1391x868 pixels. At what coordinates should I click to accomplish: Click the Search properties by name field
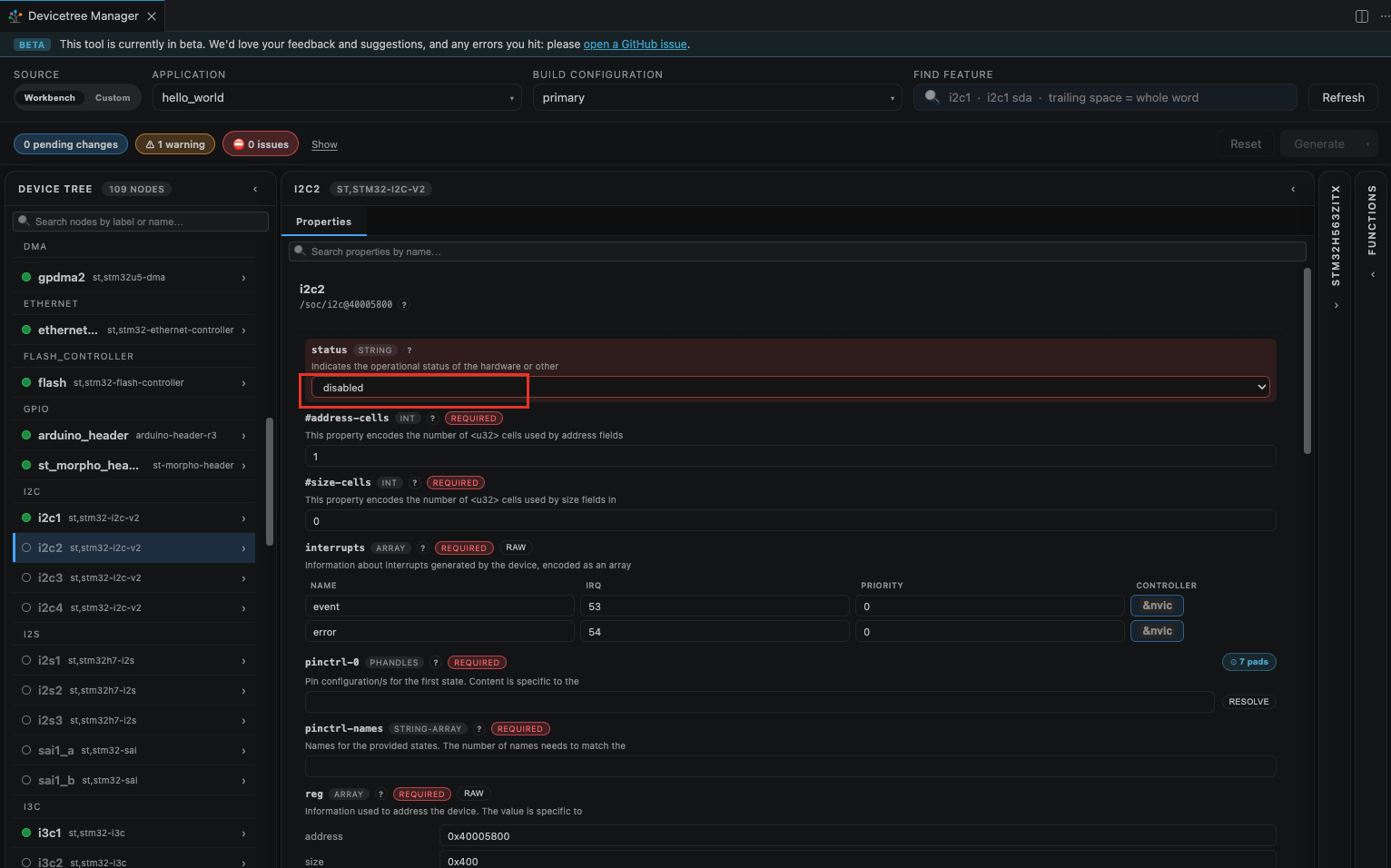tap(797, 252)
